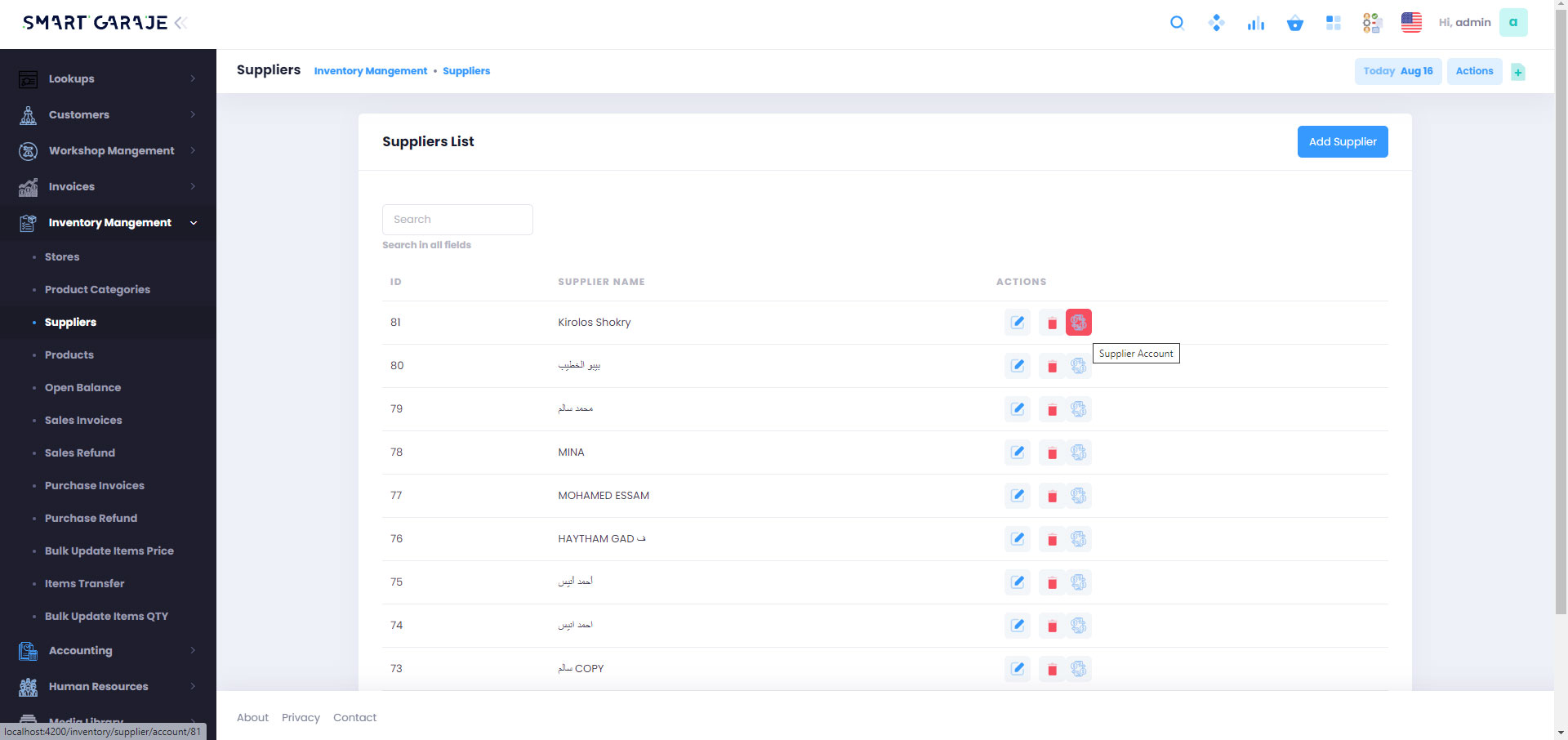The image size is (1568, 740).
Task: Click the colorful apps panel icon
Action: [x=1372, y=23]
